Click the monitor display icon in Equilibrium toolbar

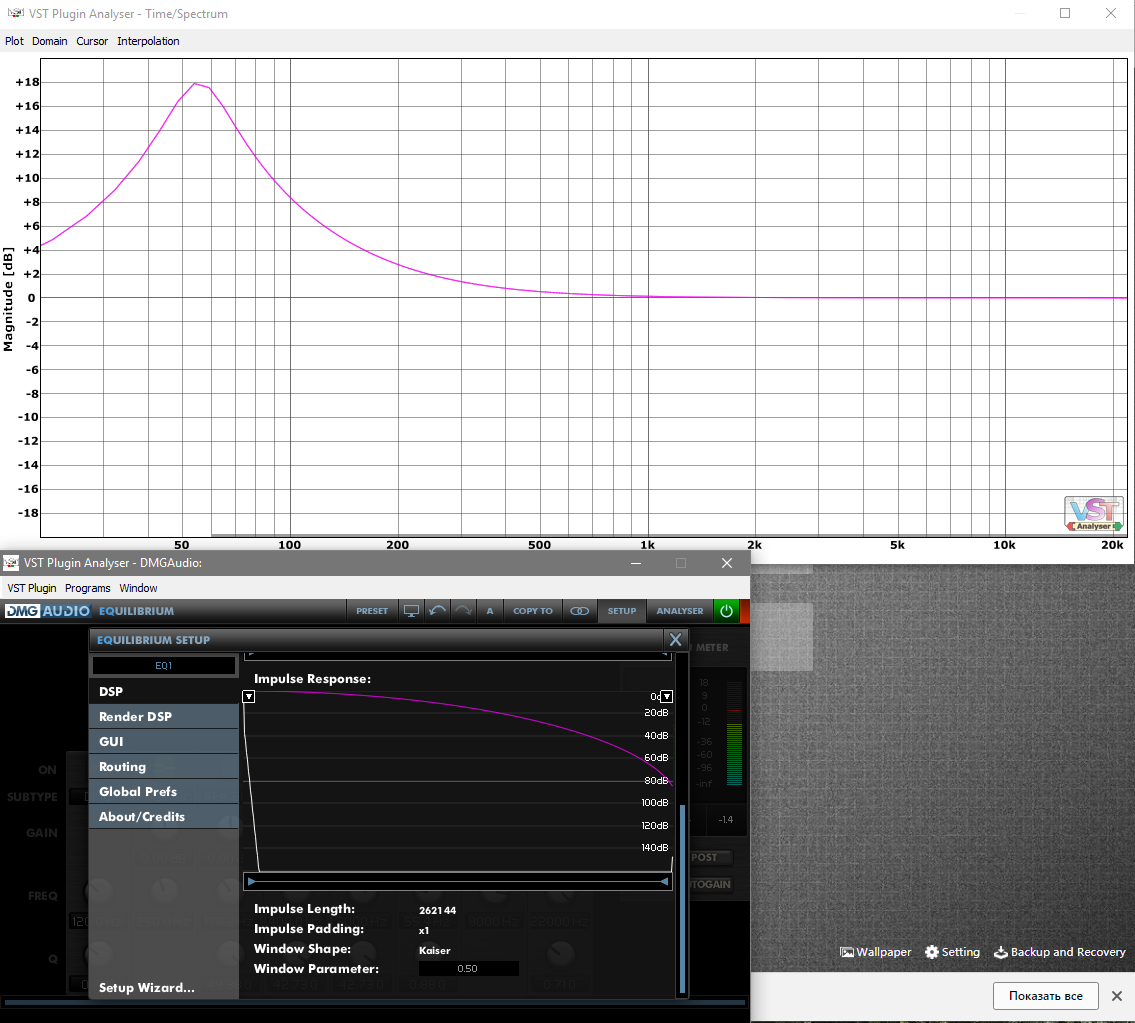point(411,611)
